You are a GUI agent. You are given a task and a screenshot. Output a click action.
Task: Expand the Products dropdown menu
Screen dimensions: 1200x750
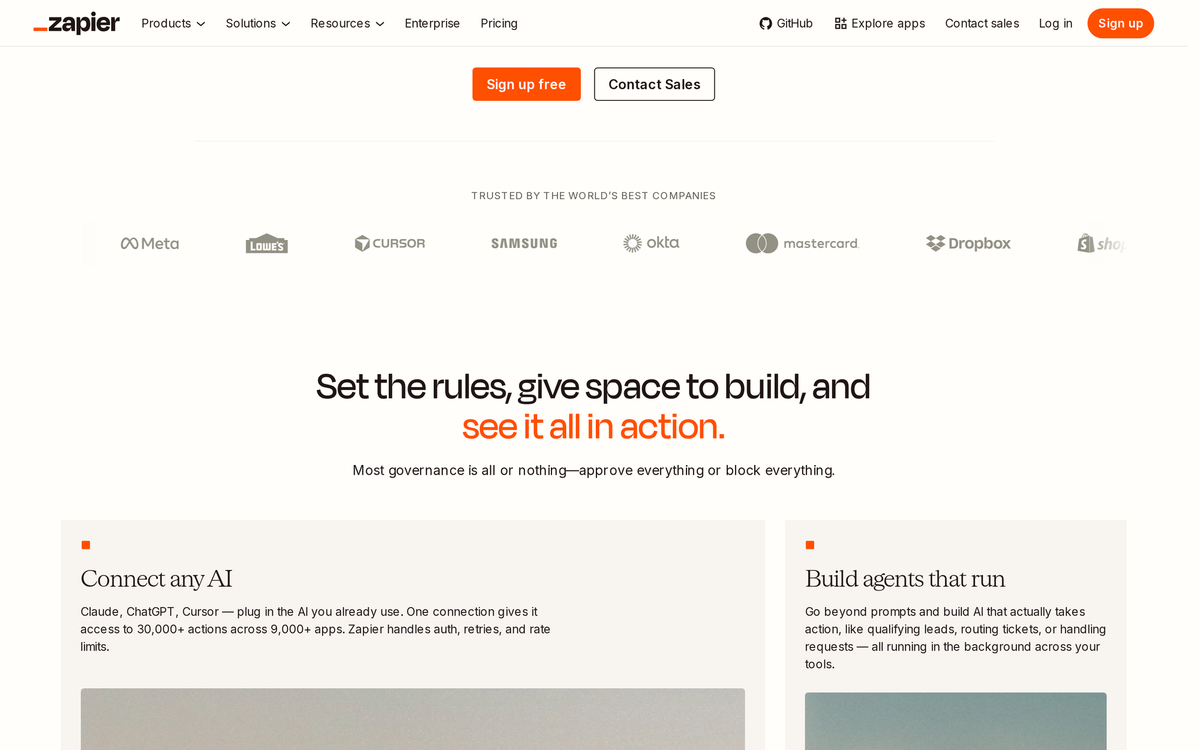pos(173,23)
